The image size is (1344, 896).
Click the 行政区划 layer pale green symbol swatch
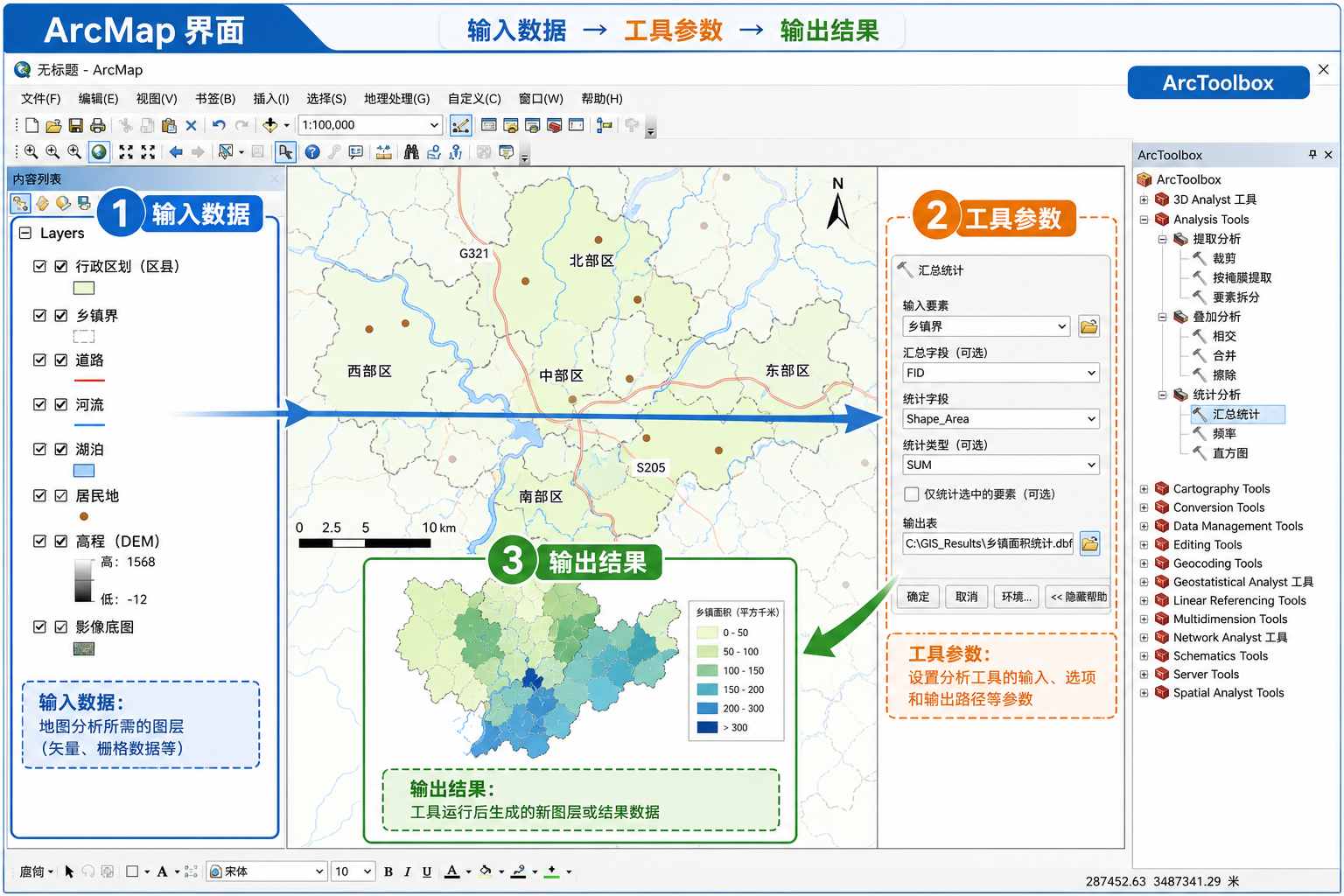[x=84, y=288]
